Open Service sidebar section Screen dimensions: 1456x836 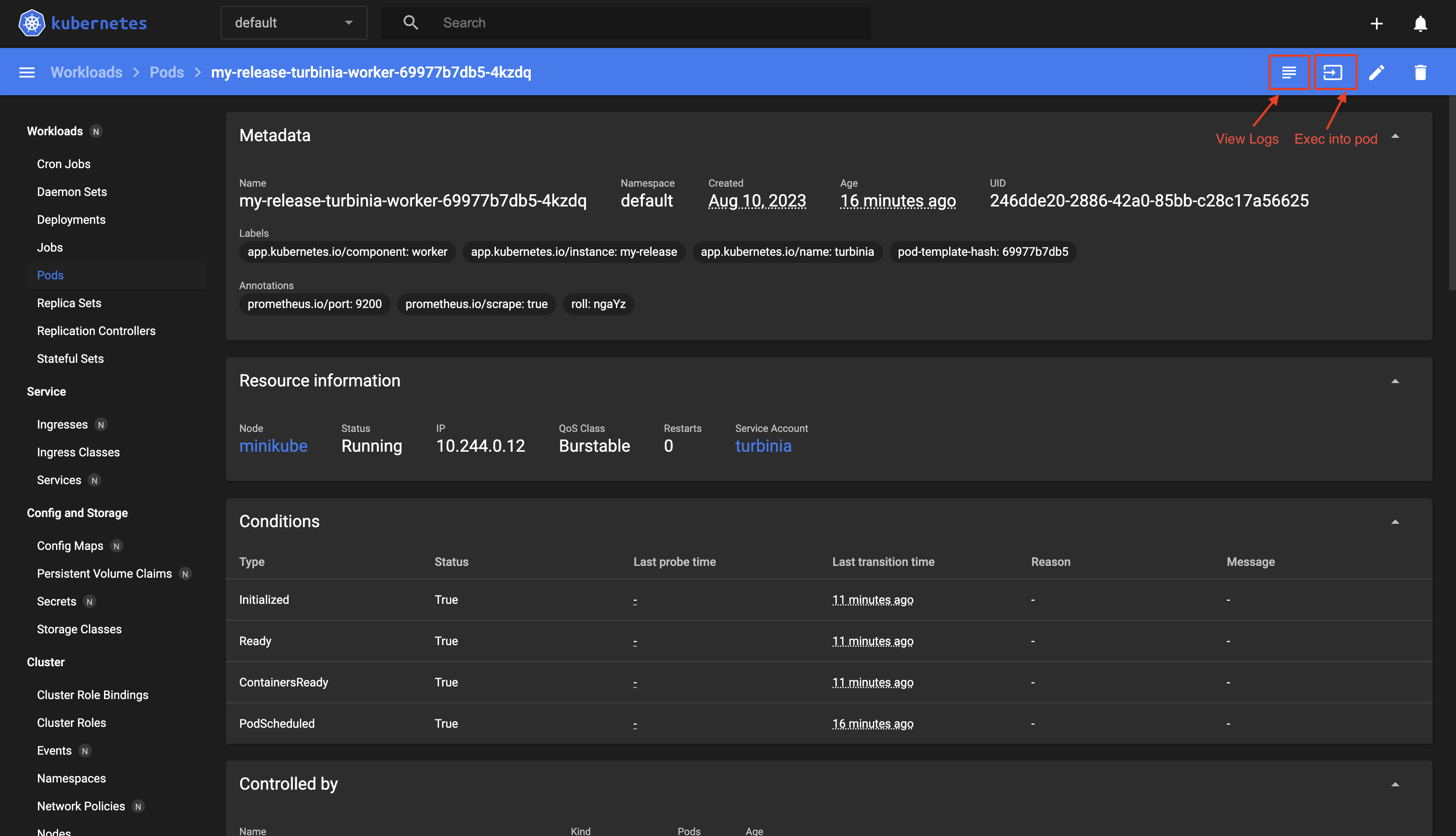(x=46, y=391)
